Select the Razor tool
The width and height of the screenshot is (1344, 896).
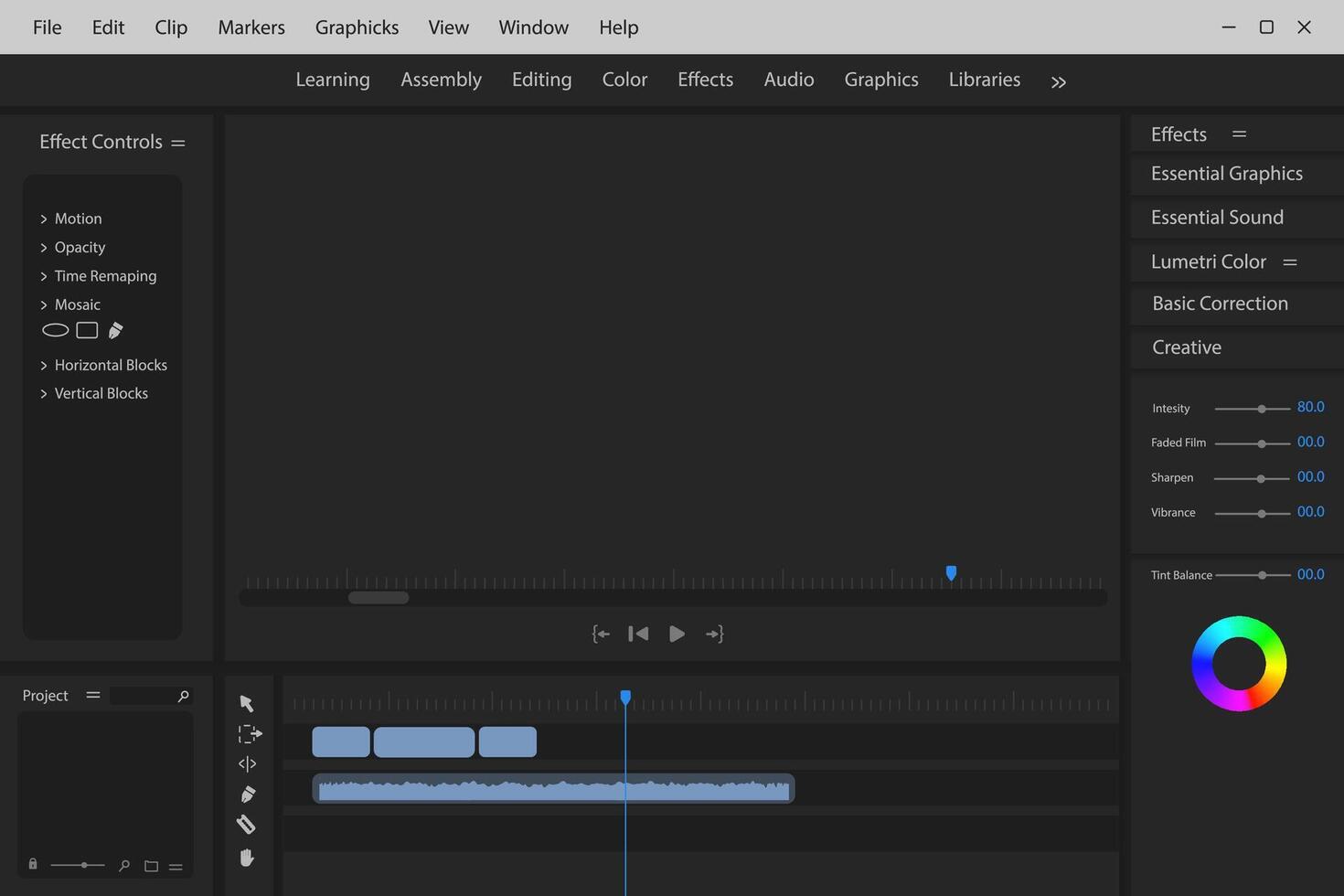coord(246,825)
